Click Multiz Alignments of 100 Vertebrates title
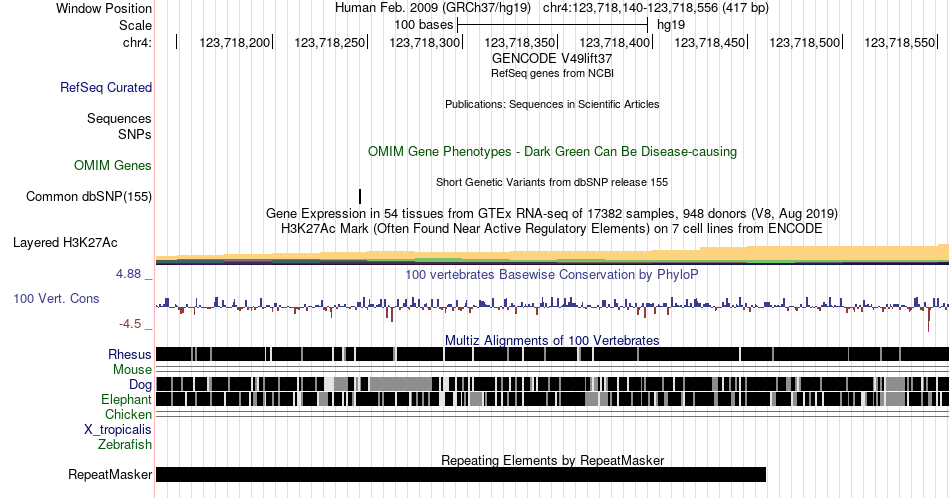The height and width of the screenshot is (498, 950). 552,340
